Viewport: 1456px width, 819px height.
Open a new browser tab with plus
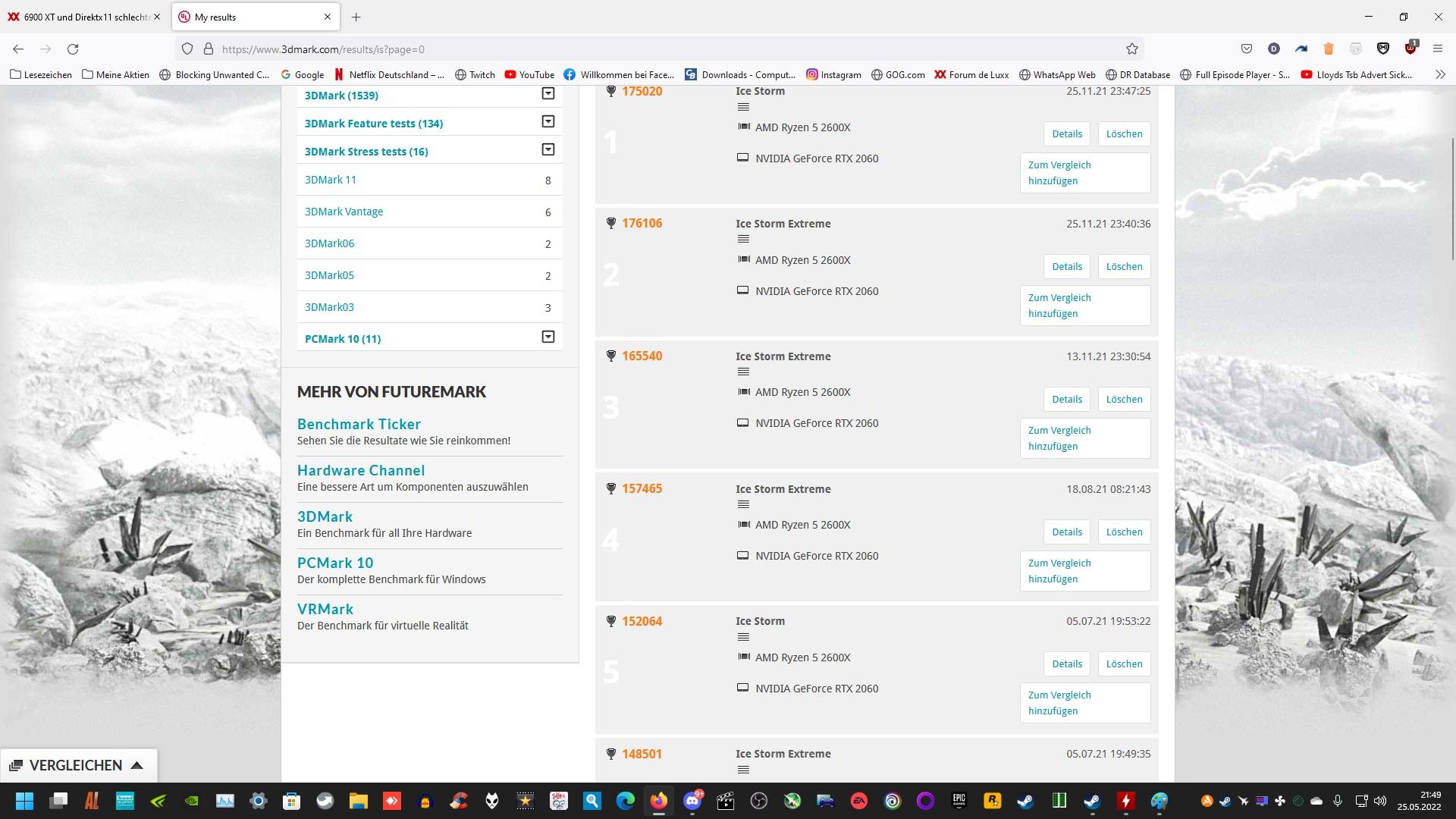[x=356, y=17]
